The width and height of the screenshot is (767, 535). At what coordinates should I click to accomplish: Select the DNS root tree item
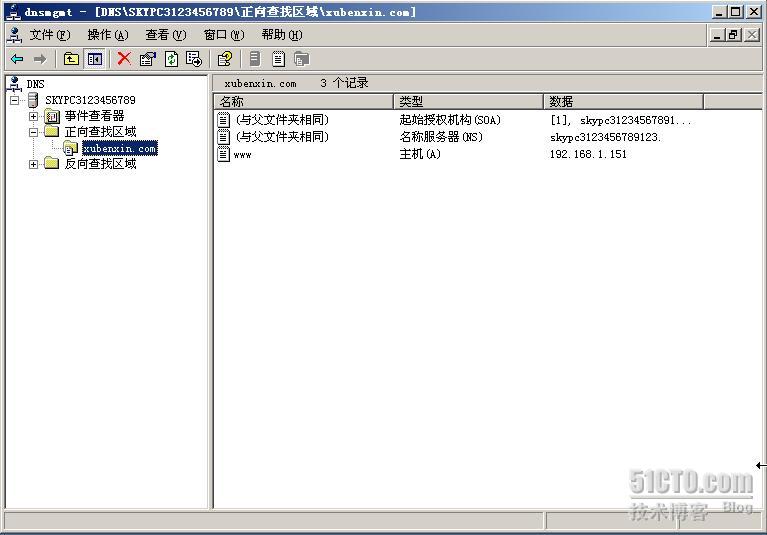(35, 84)
